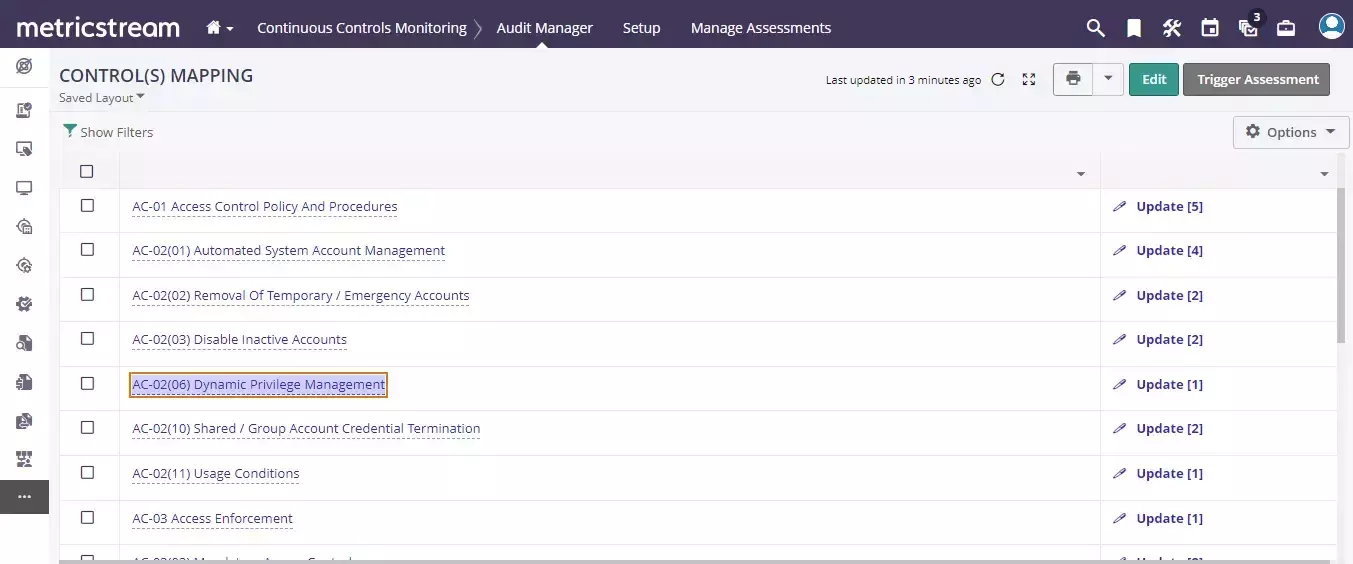
Task: Check the AC-02(11) Usage Conditions row
Action: 87,472
